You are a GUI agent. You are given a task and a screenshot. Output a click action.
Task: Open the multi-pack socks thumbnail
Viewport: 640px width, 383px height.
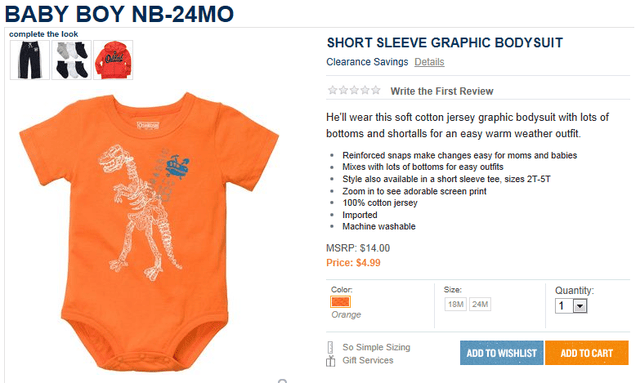click(72, 60)
